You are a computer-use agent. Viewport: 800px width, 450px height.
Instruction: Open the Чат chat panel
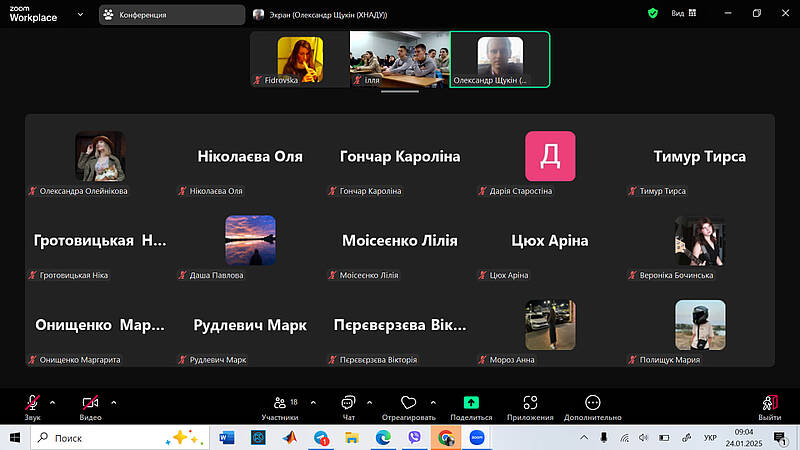pyautogui.click(x=348, y=405)
